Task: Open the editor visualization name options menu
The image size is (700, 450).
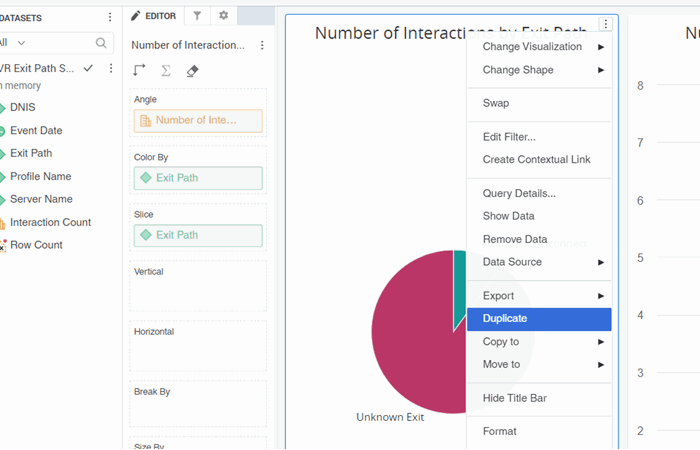Action: (262, 45)
